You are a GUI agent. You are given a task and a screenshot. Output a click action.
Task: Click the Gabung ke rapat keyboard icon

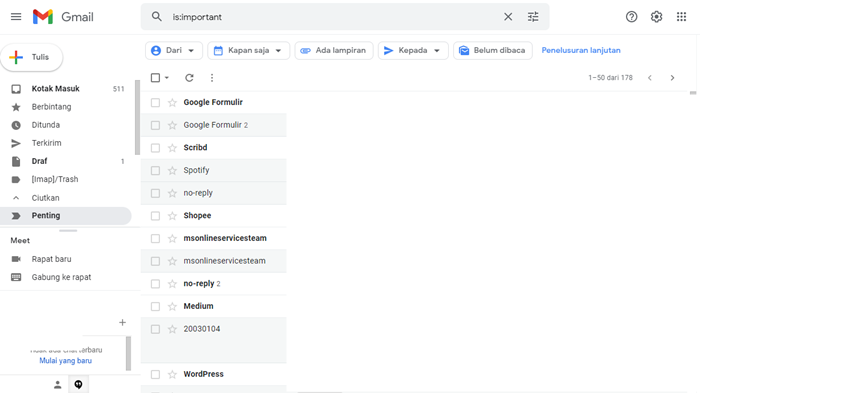pos(16,277)
